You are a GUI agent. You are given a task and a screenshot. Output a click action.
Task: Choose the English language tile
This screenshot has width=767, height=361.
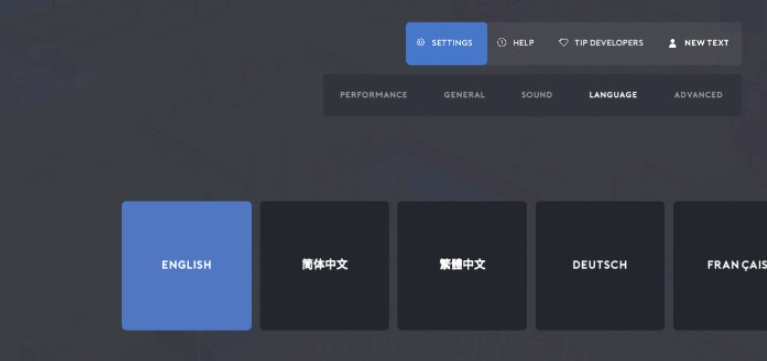click(x=187, y=266)
